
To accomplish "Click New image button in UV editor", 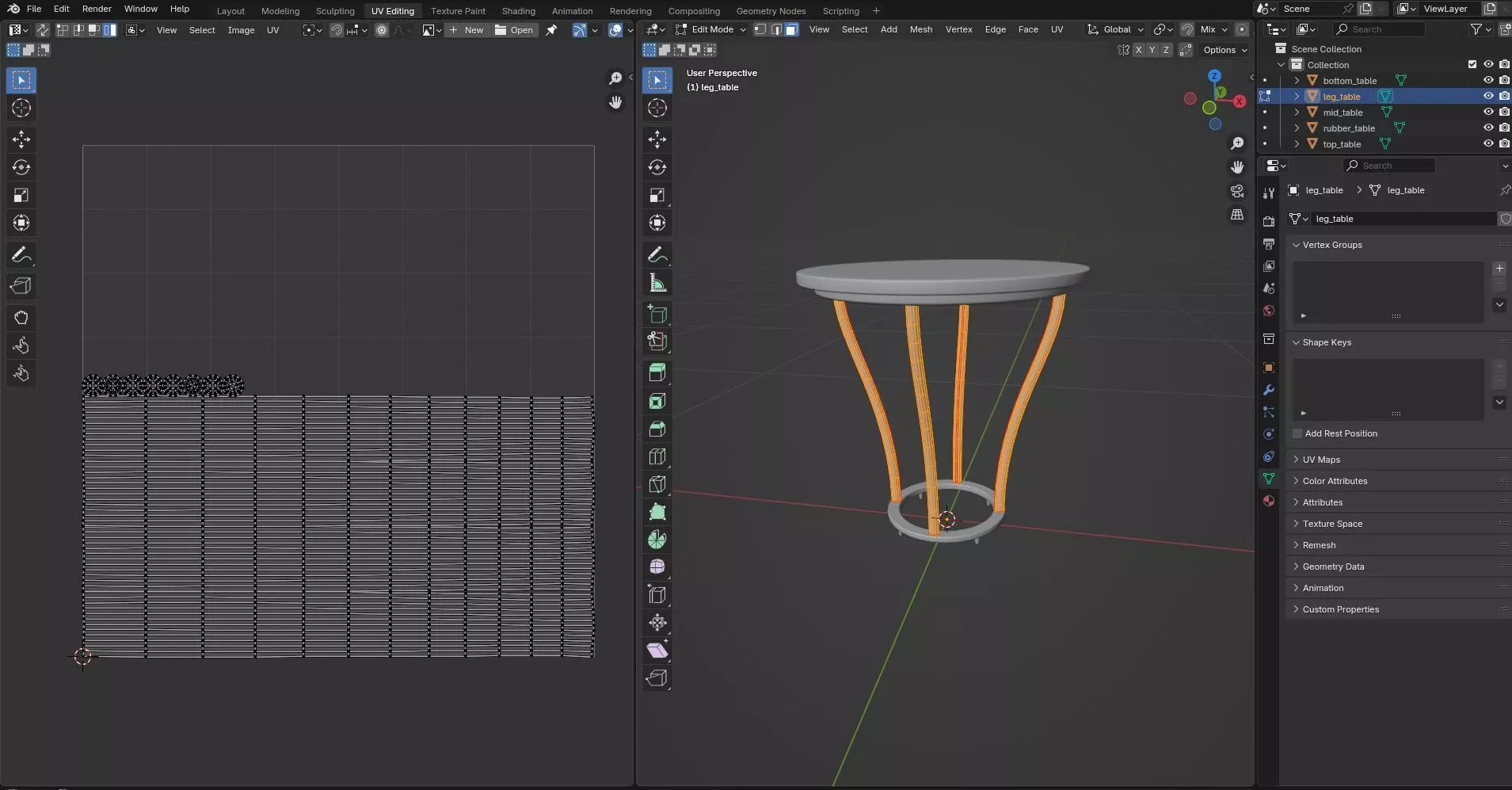I will 466,30.
